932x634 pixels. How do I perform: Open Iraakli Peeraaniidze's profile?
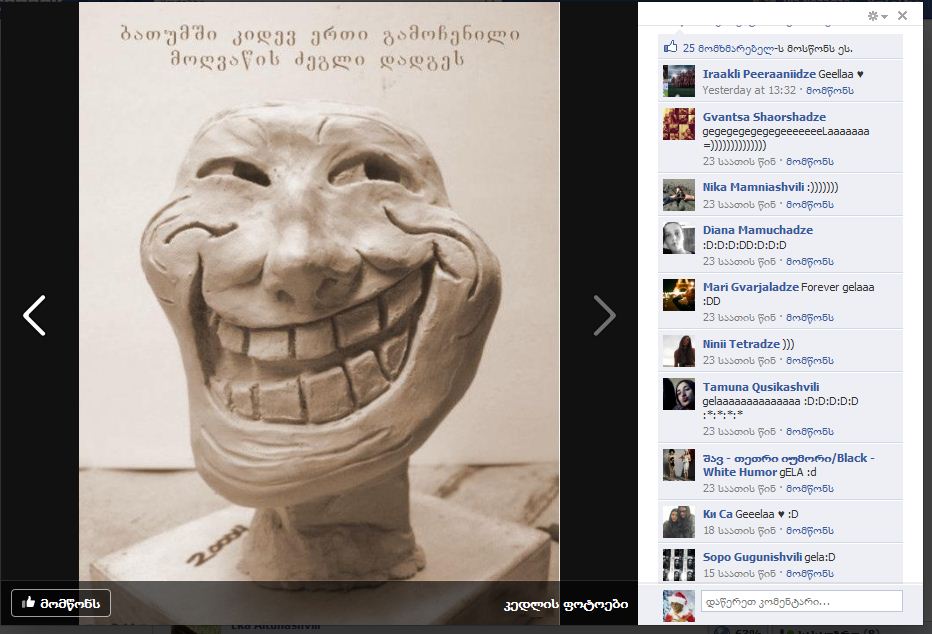(x=758, y=74)
